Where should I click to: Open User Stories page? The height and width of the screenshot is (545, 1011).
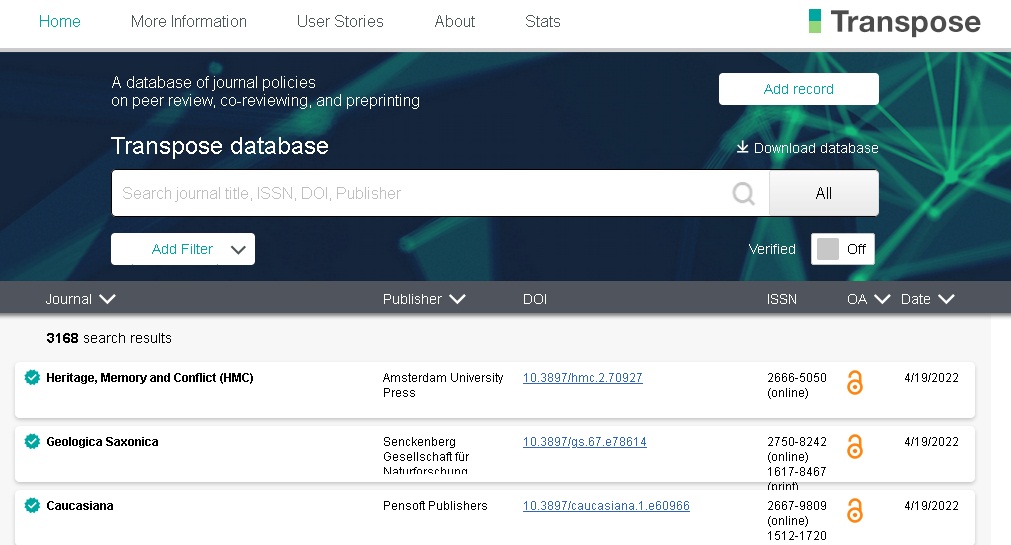[340, 21]
